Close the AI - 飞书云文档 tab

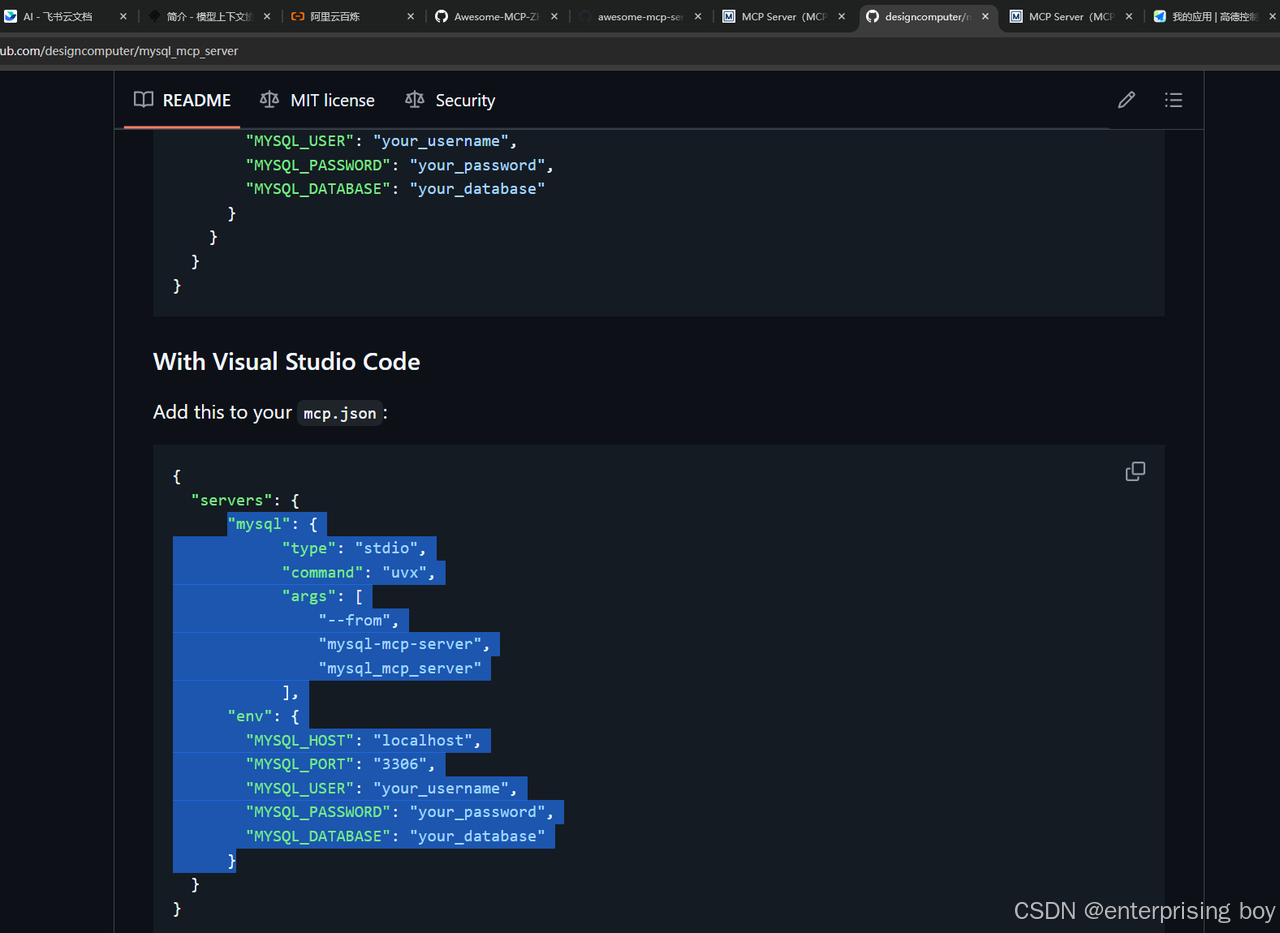(x=123, y=17)
